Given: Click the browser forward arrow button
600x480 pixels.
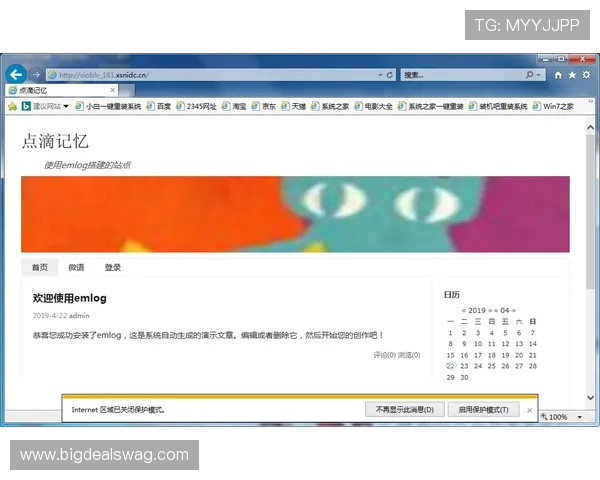Looking at the screenshot, I should coord(36,75).
